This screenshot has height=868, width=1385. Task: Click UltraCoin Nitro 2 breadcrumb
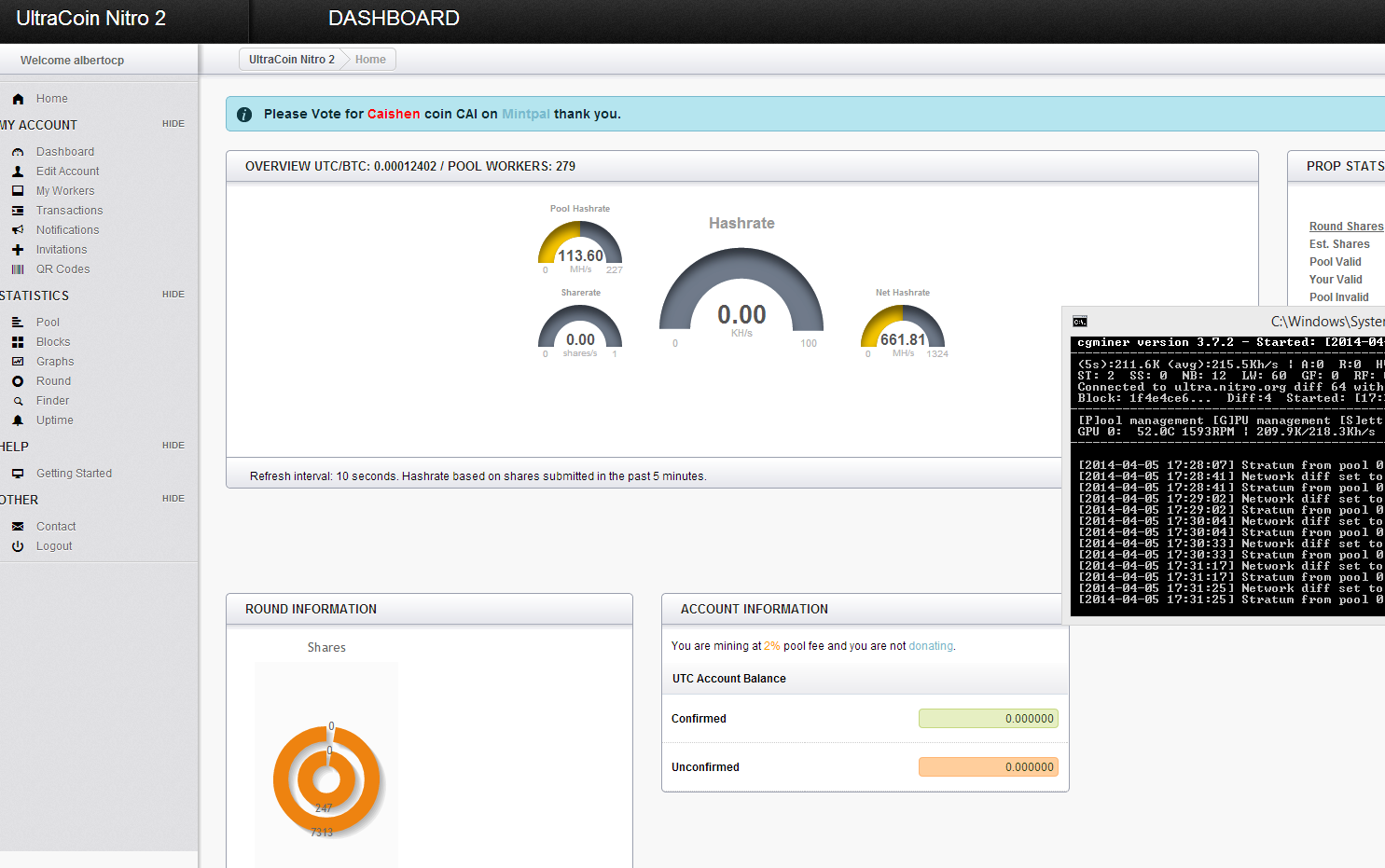(x=292, y=60)
